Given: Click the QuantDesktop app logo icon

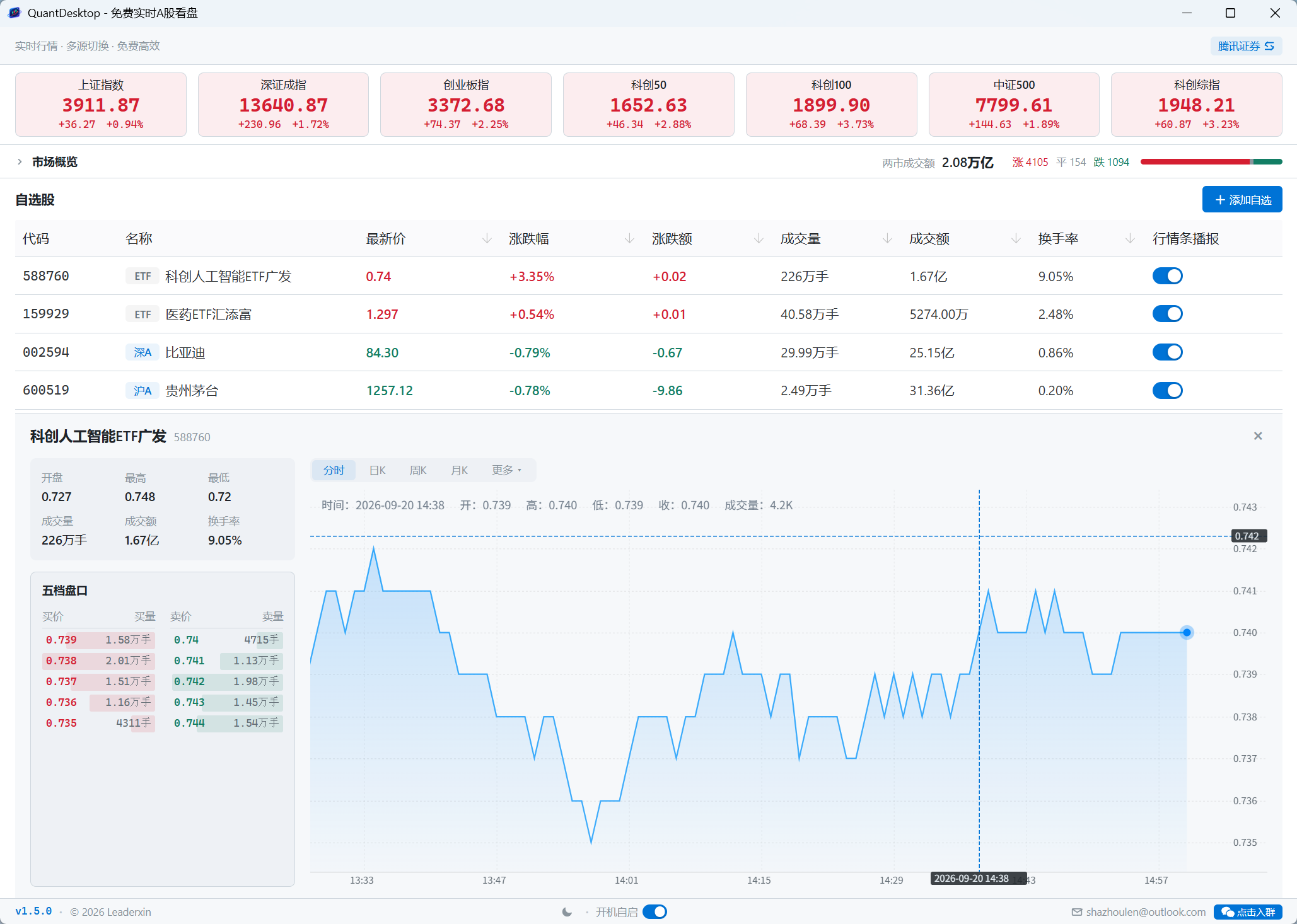Looking at the screenshot, I should pyautogui.click(x=15, y=13).
